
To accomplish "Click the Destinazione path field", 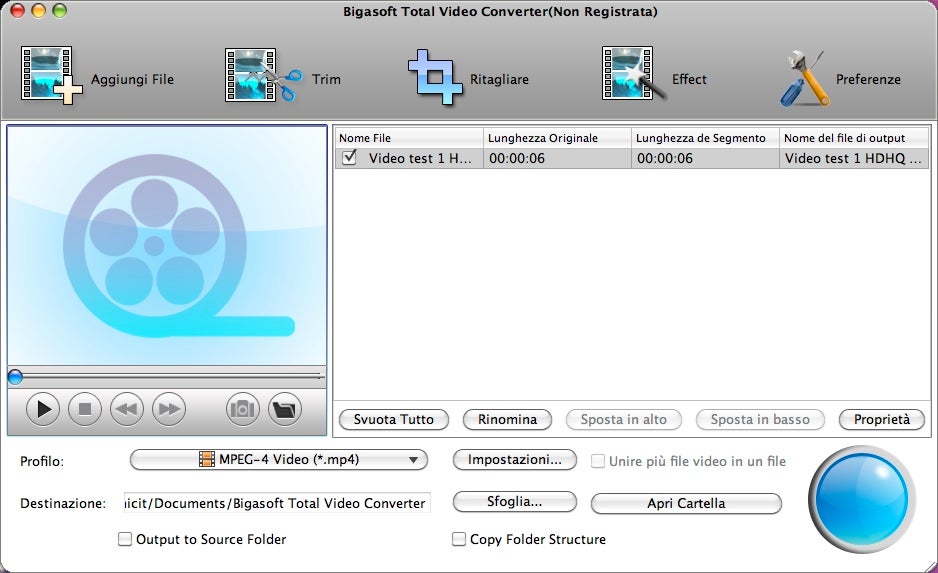I will point(277,503).
